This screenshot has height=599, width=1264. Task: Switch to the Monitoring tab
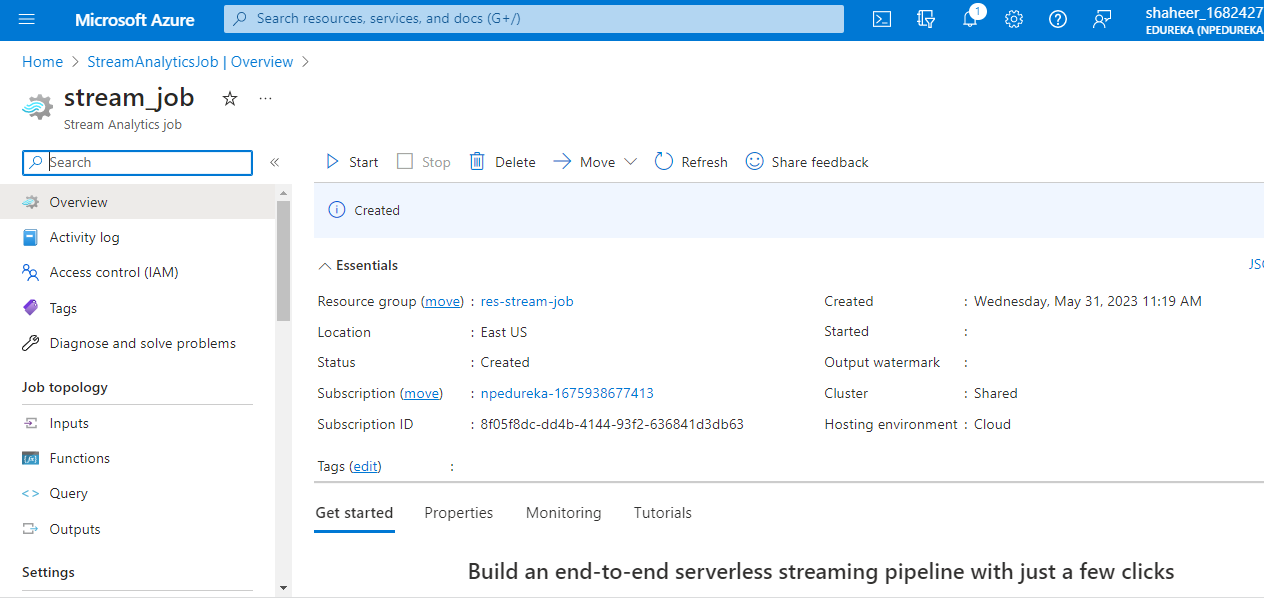pos(563,512)
